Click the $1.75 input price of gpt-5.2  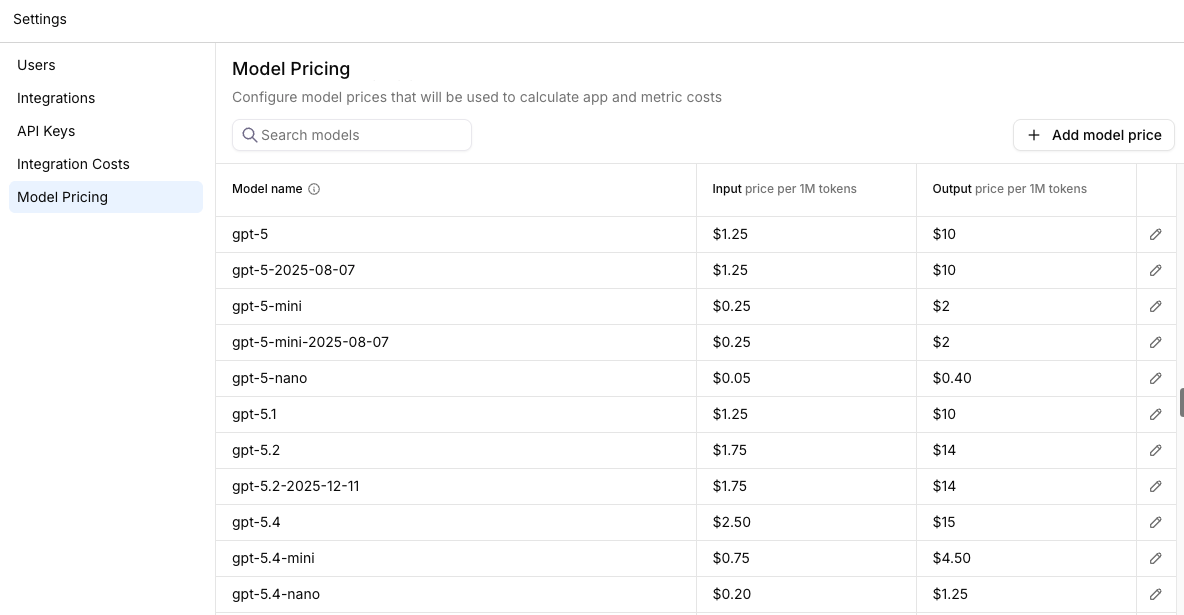pyautogui.click(x=729, y=450)
